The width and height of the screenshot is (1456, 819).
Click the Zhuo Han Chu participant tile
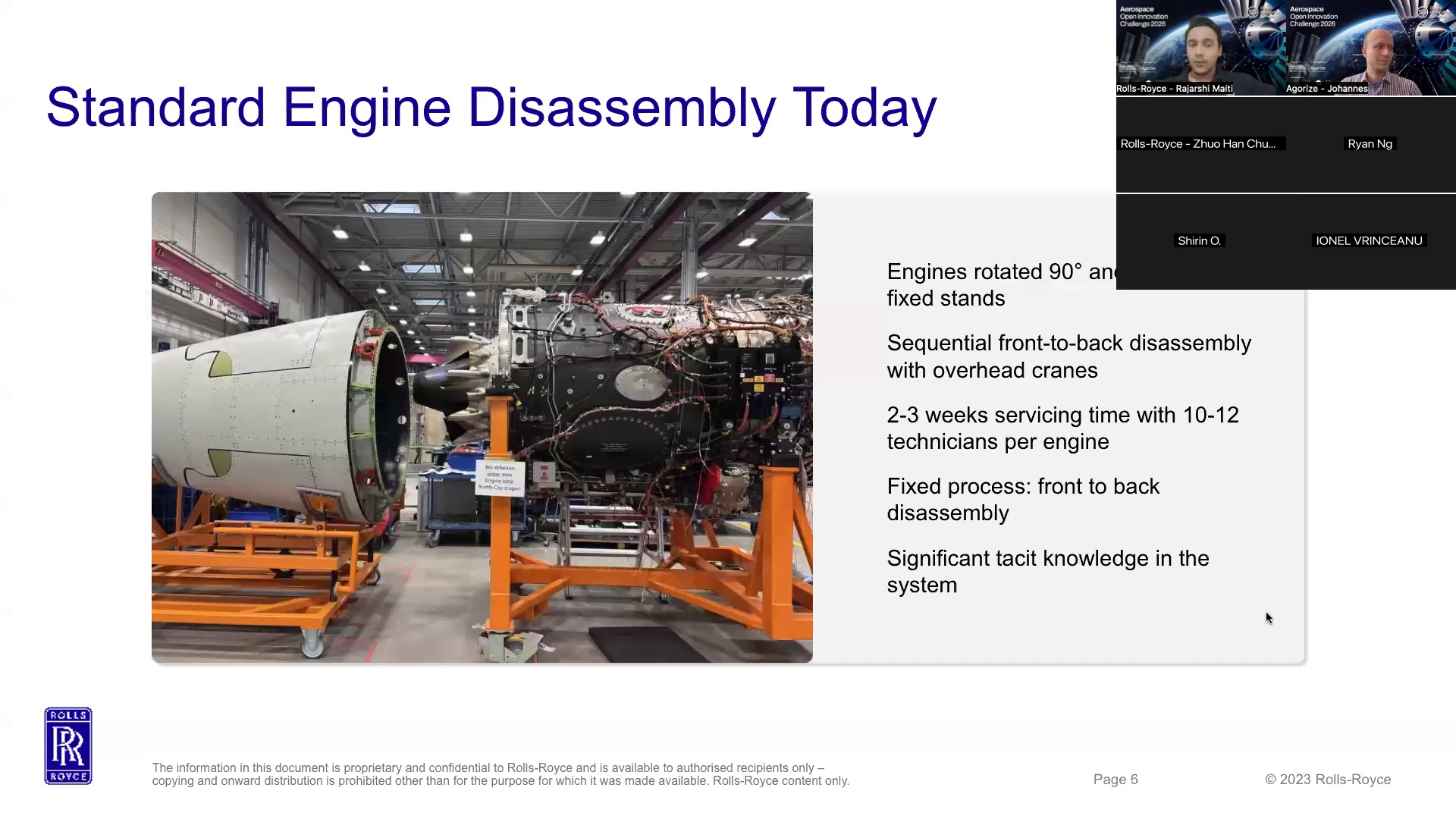click(x=1200, y=144)
